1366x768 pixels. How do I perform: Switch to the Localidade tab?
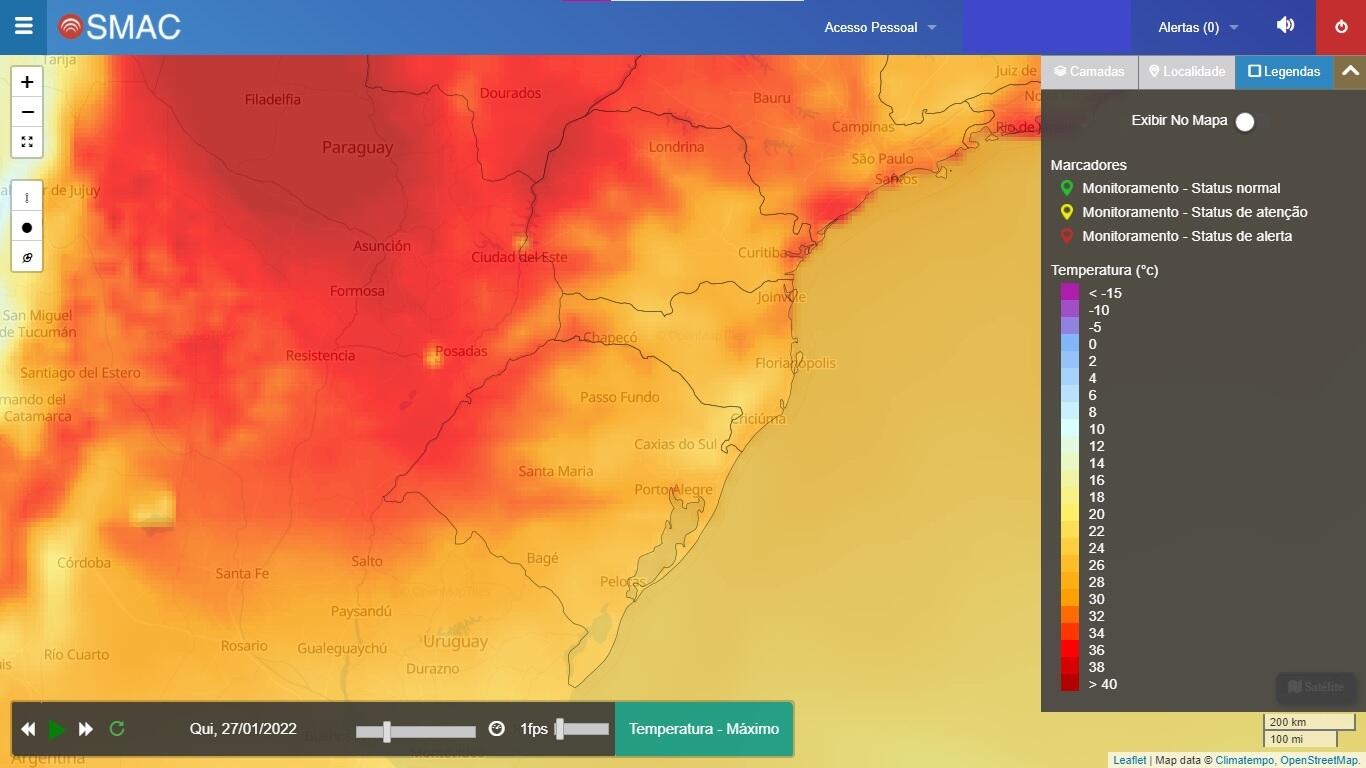[x=1187, y=72]
